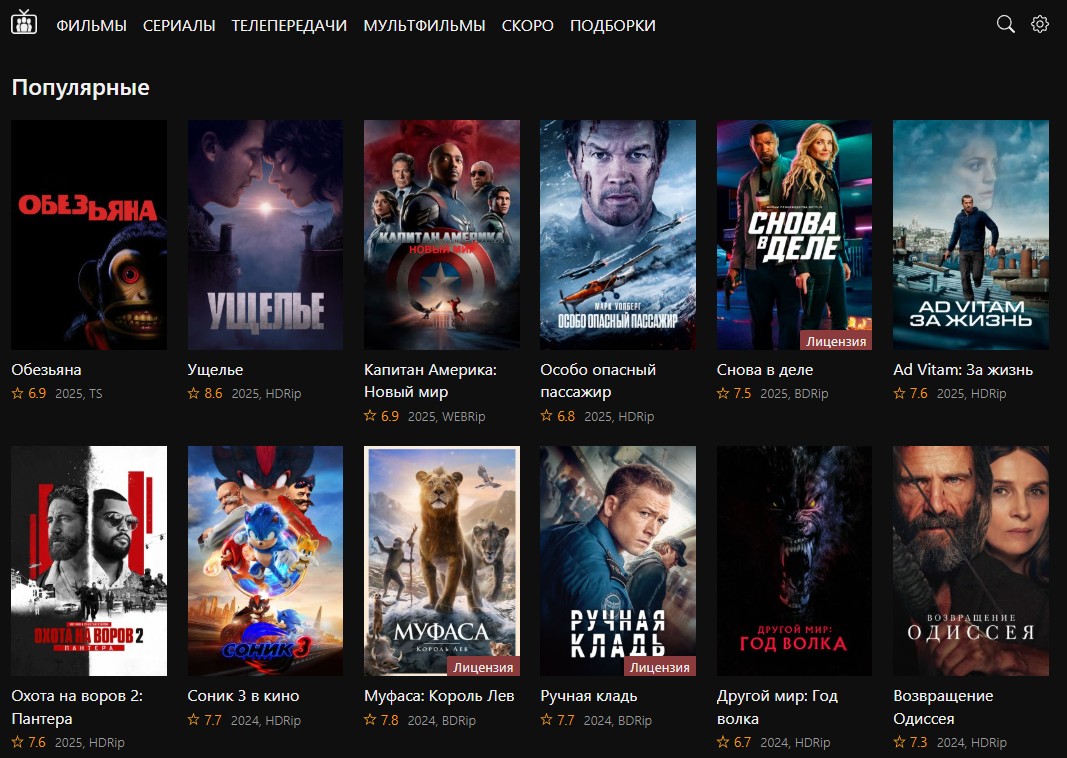
Task: Select the Соник 3 в кино poster
Action: click(x=265, y=560)
